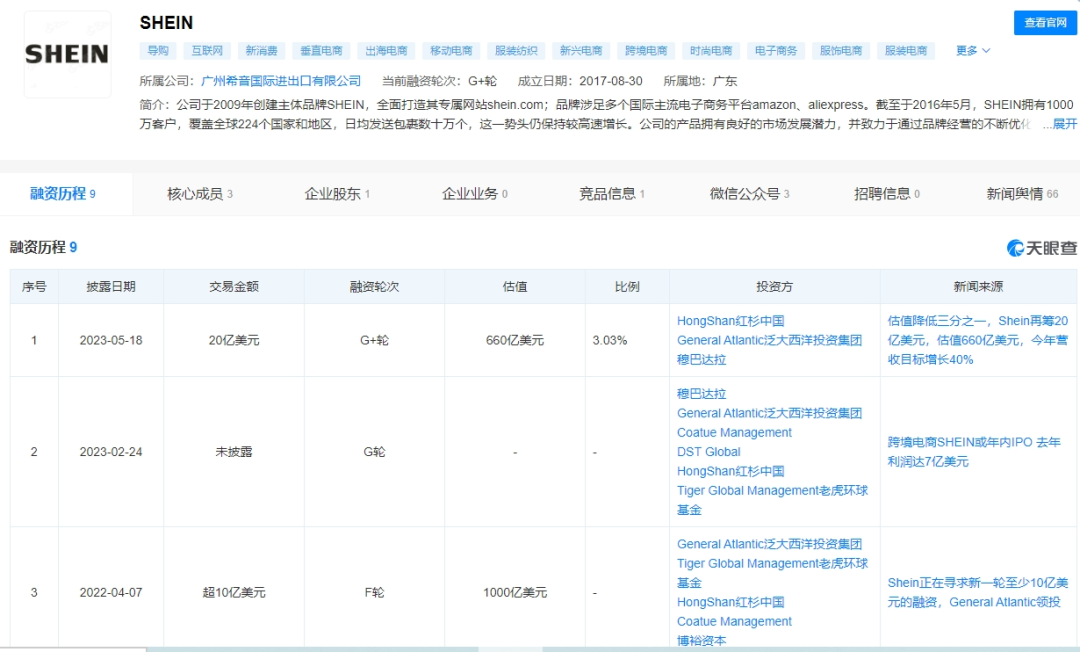
Task: Click the date cell 2022-04-07
Action: coord(111,592)
